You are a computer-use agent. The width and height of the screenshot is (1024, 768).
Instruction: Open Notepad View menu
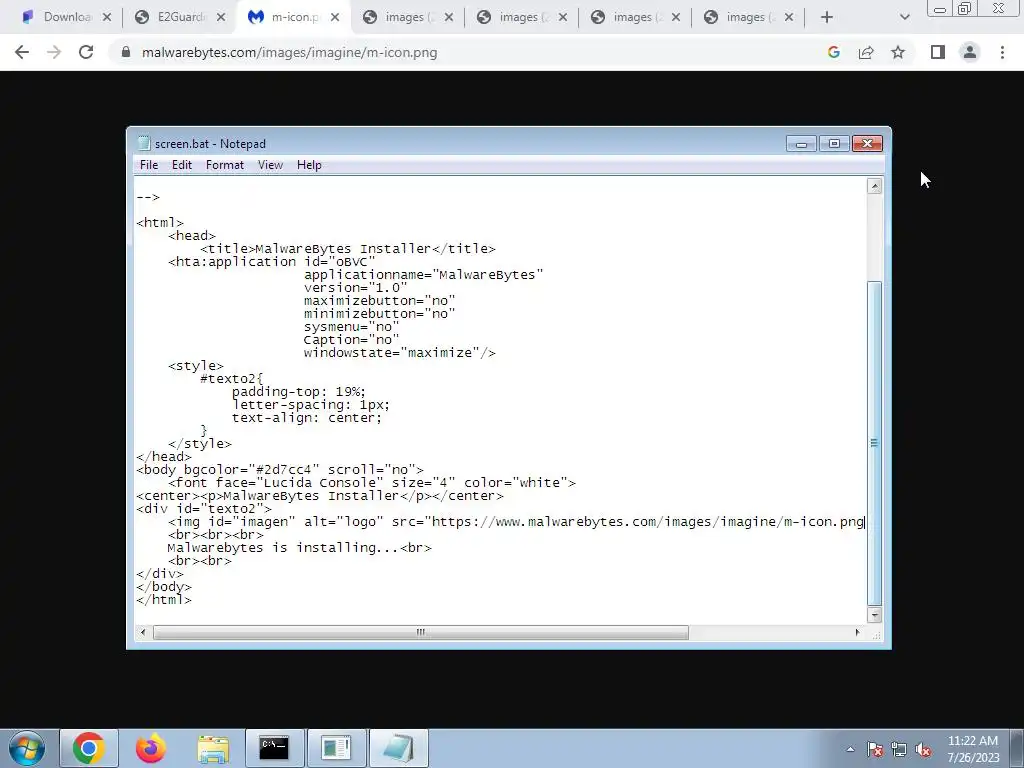click(270, 165)
